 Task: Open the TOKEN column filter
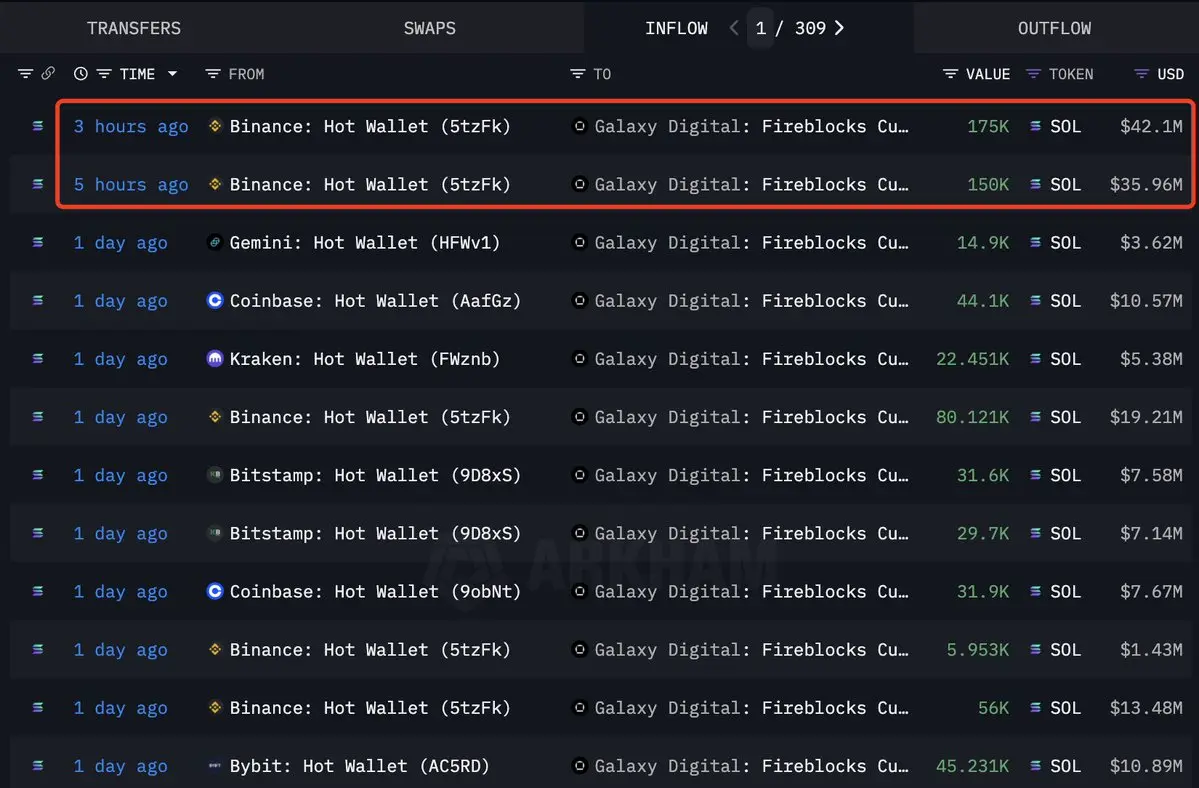pyautogui.click(x=1033, y=73)
